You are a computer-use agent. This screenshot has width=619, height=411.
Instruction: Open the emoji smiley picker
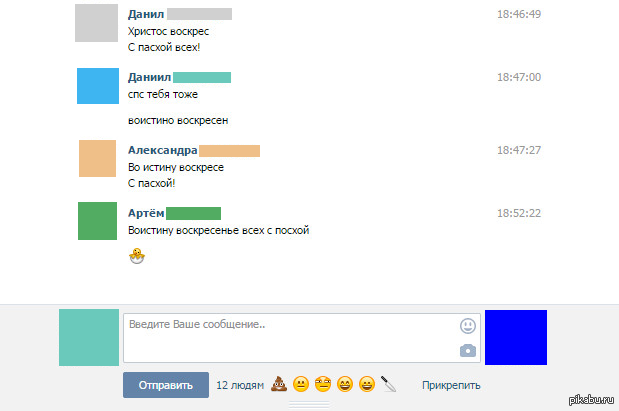coord(468,326)
